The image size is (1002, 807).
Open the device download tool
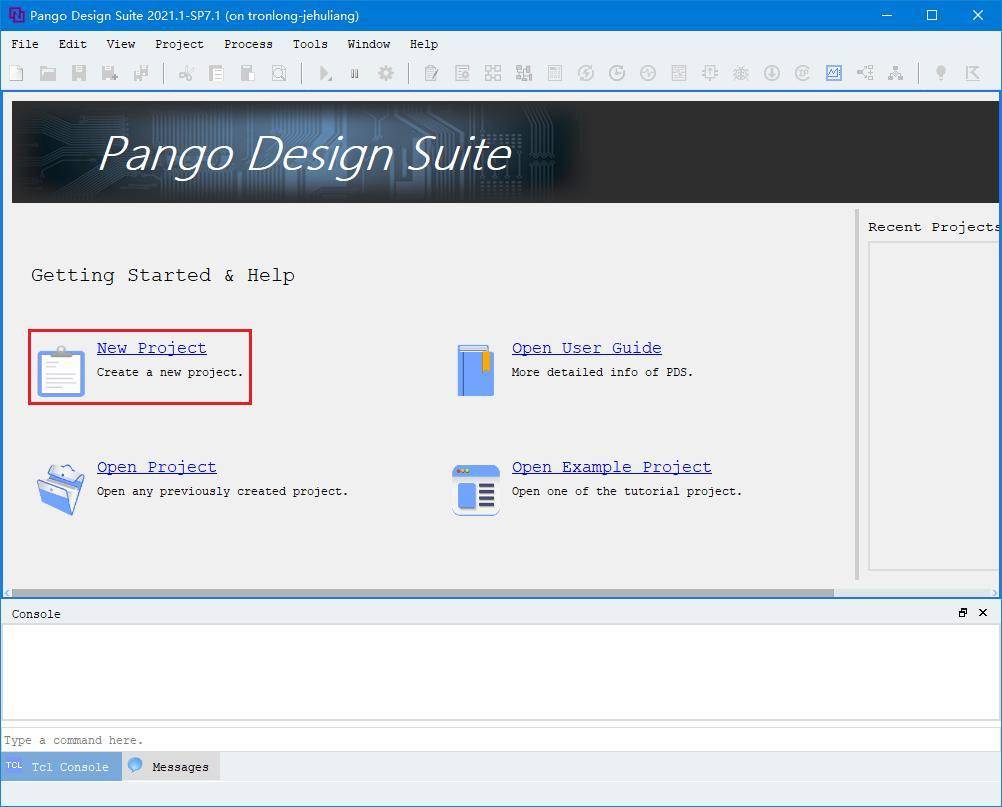point(770,73)
